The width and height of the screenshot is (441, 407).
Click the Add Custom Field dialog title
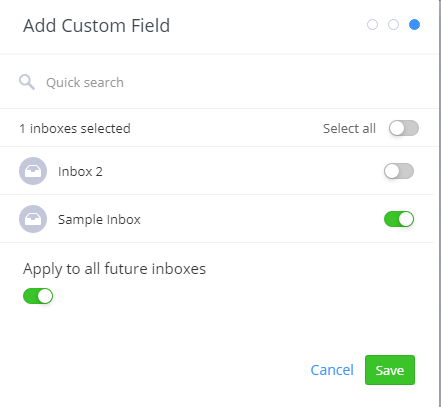(x=97, y=26)
